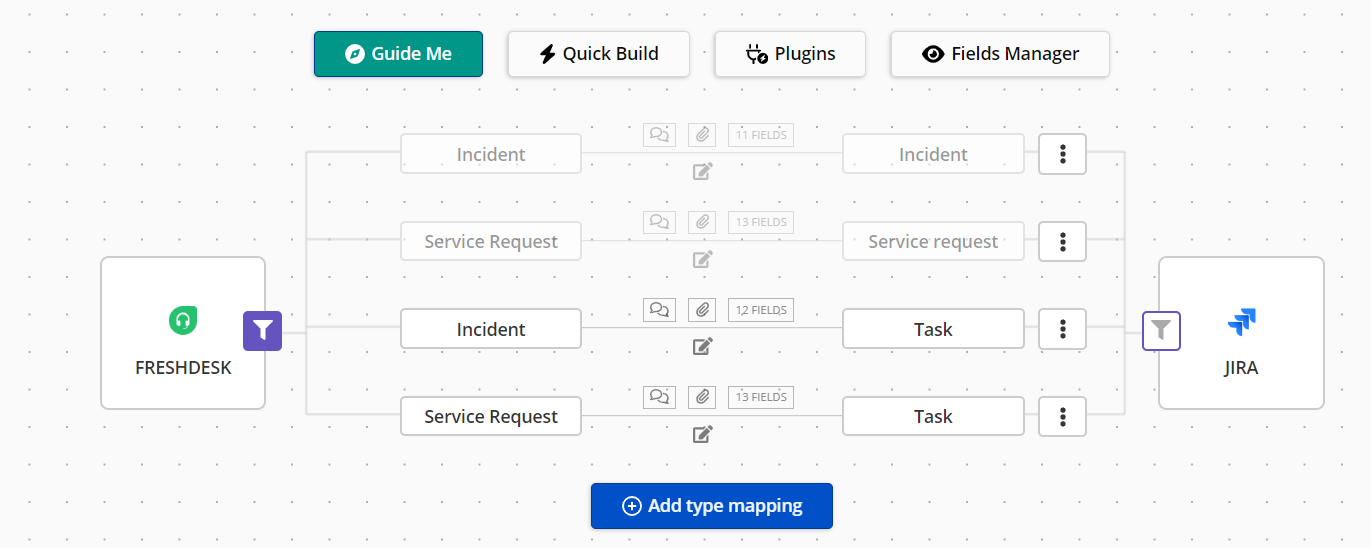Open options menu for Service Request-to-Task mapping
Screen dimensions: 1371x548
coord(1063,416)
